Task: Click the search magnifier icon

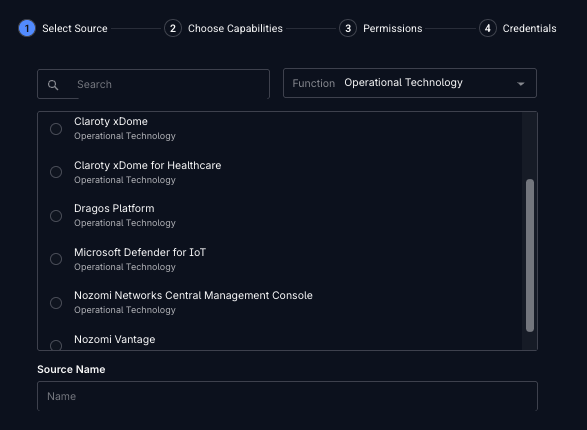Action: pyautogui.click(x=53, y=85)
